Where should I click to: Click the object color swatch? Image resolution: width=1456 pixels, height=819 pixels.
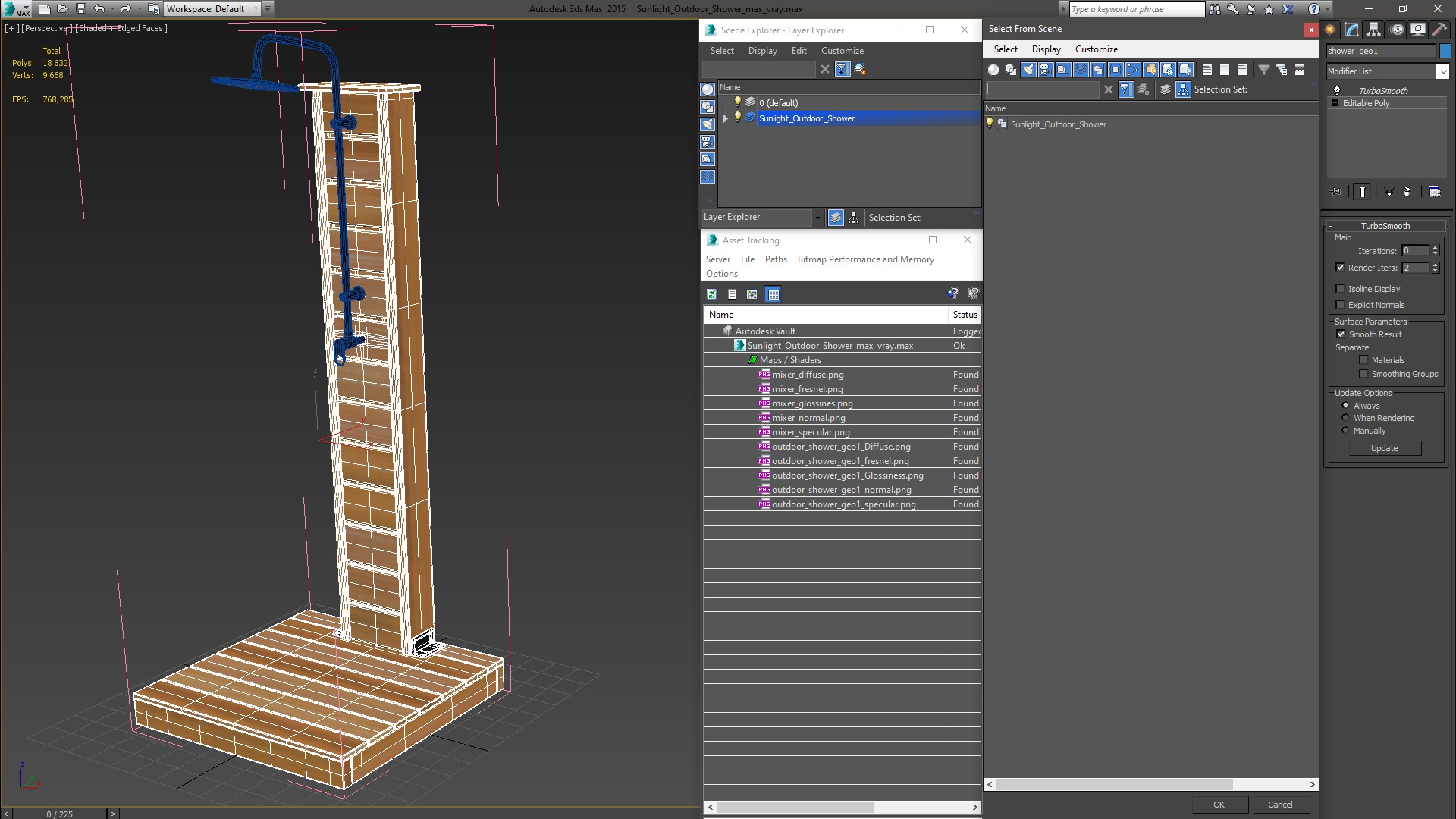(x=1445, y=51)
